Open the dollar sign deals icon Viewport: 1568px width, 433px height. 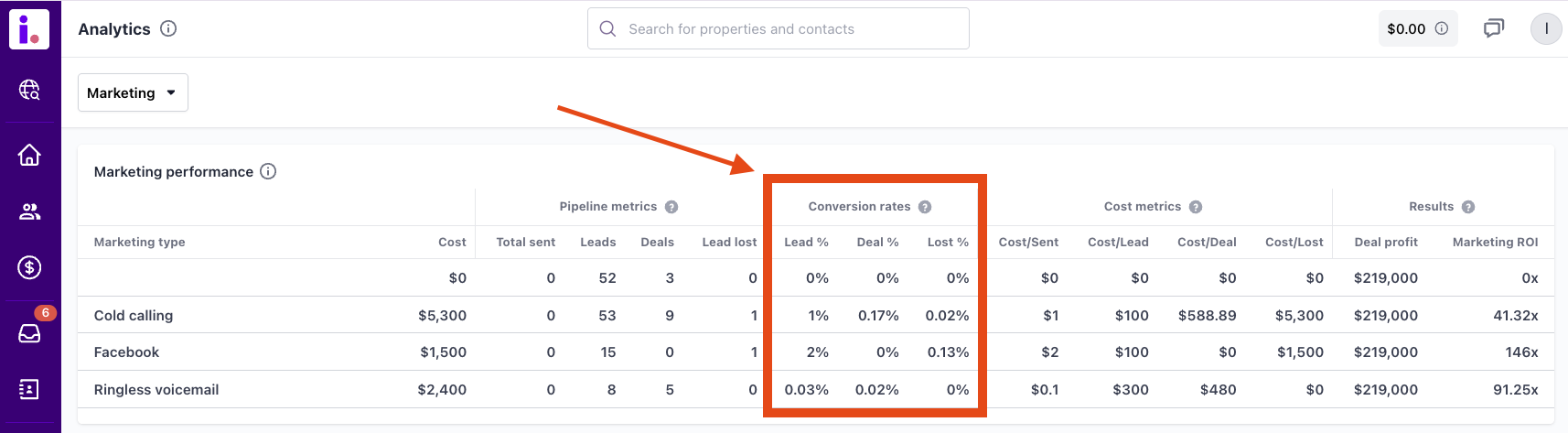click(29, 267)
